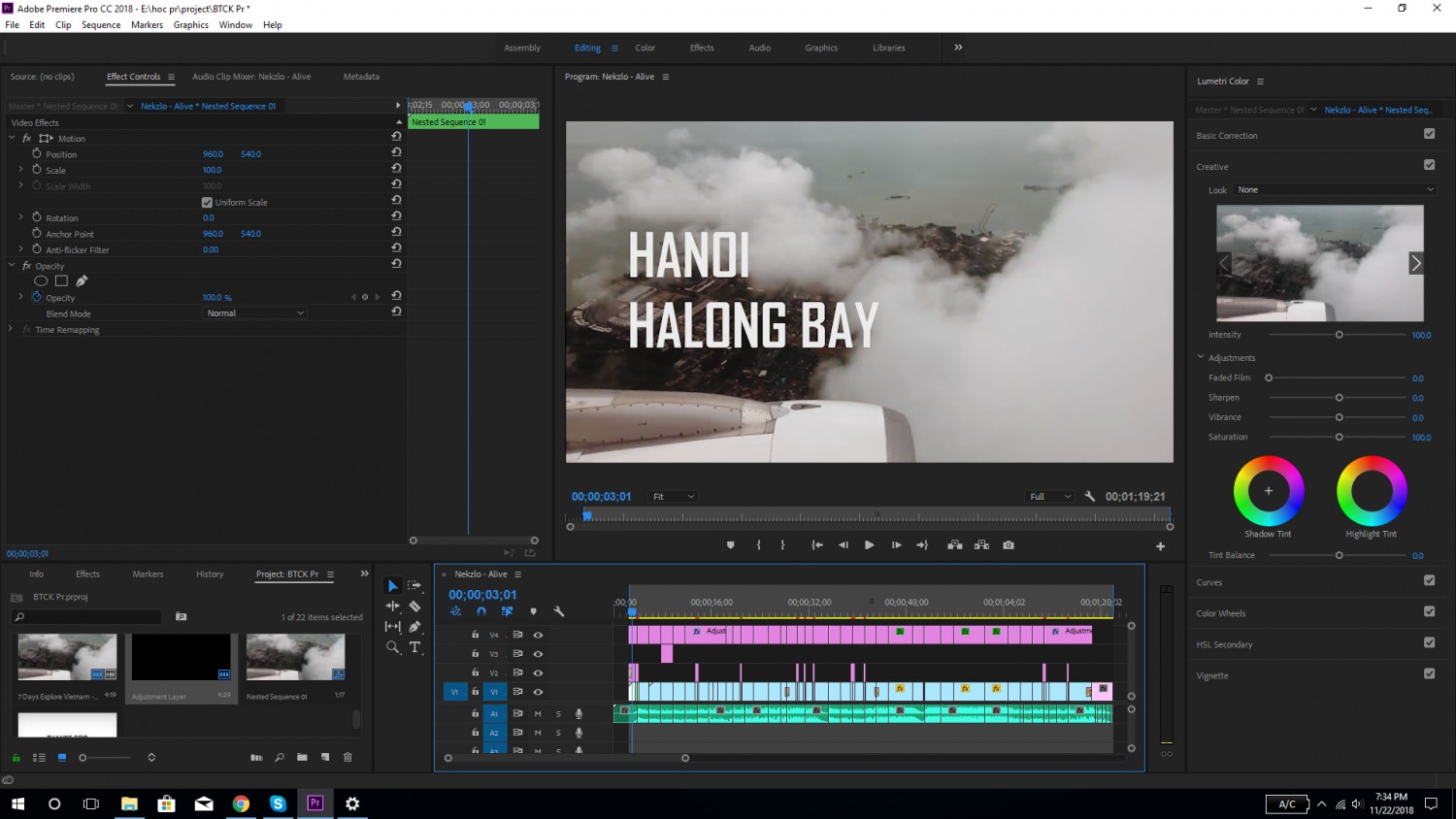Image resolution: width=1456 pixels, height=819 pixels.
Task: Click the New Bin folder icon in Project panel
Action: click(302, 757)
